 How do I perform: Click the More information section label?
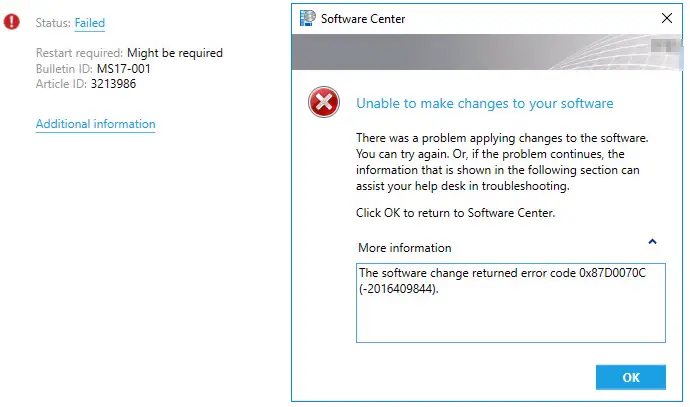point(404,247)
